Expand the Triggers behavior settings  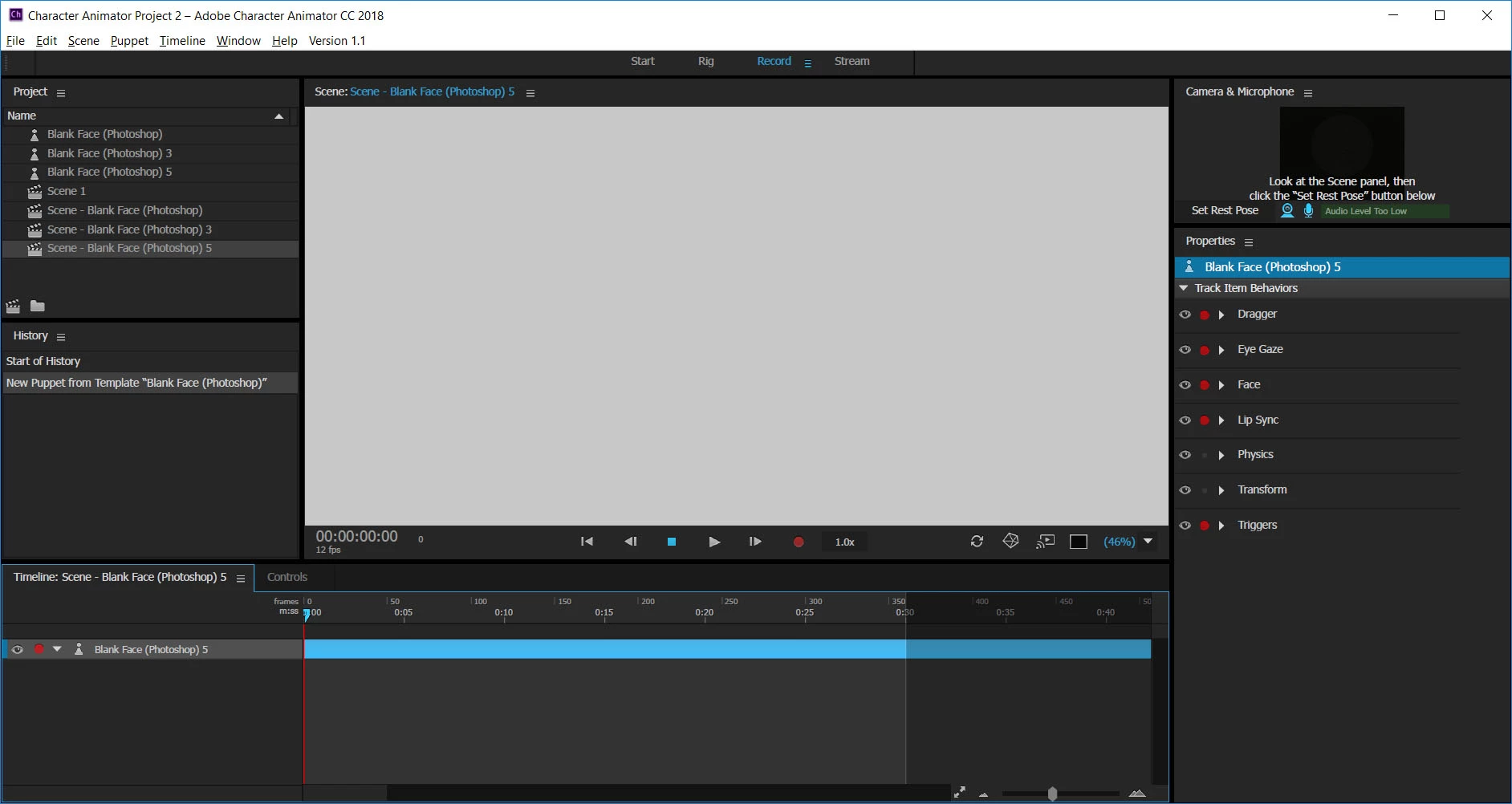point(1221,526)
